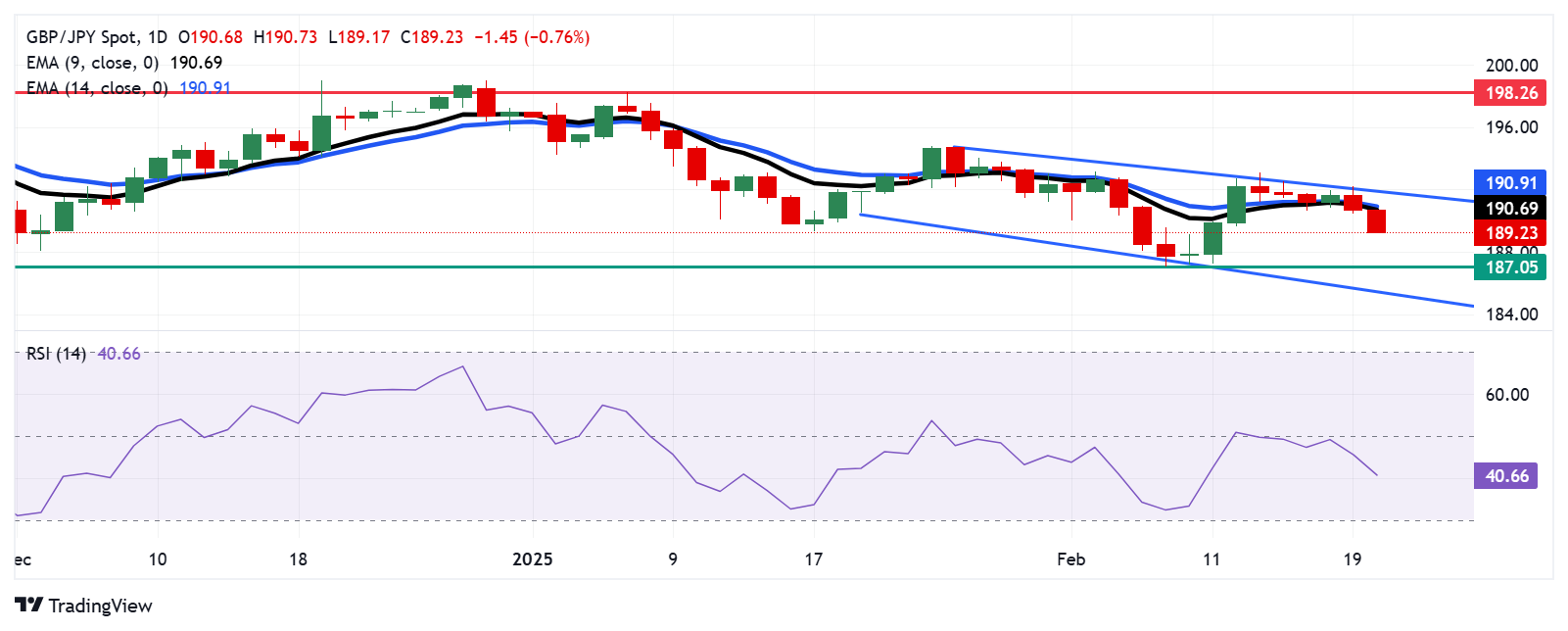This screenshot has width=1568, height=631.
Task: Click the 18 date label on time axis
Action: coord(298,559)
